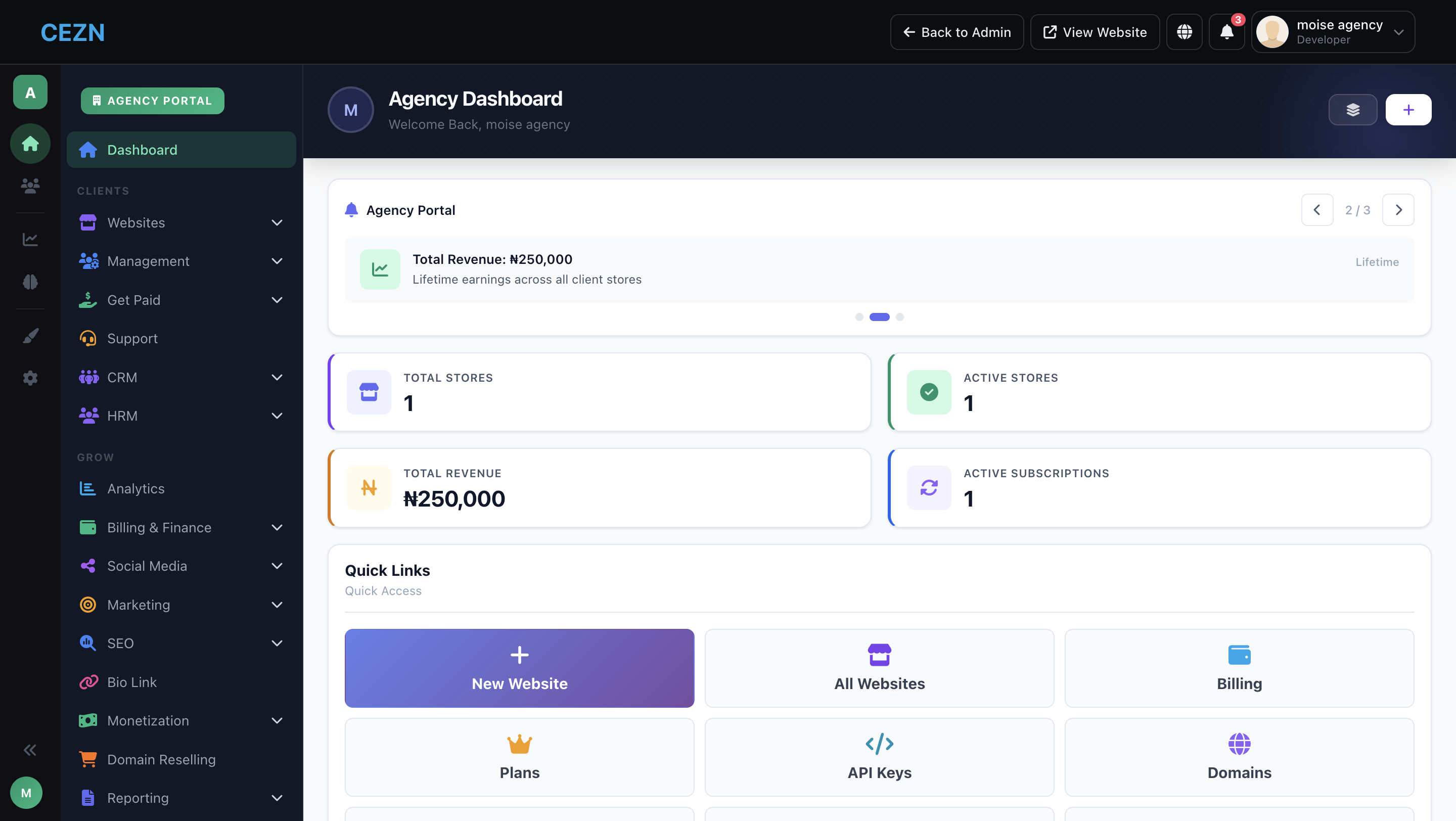Open Analytics in the sidebar
Viewport: 1456px width, 821px height.
181,488
